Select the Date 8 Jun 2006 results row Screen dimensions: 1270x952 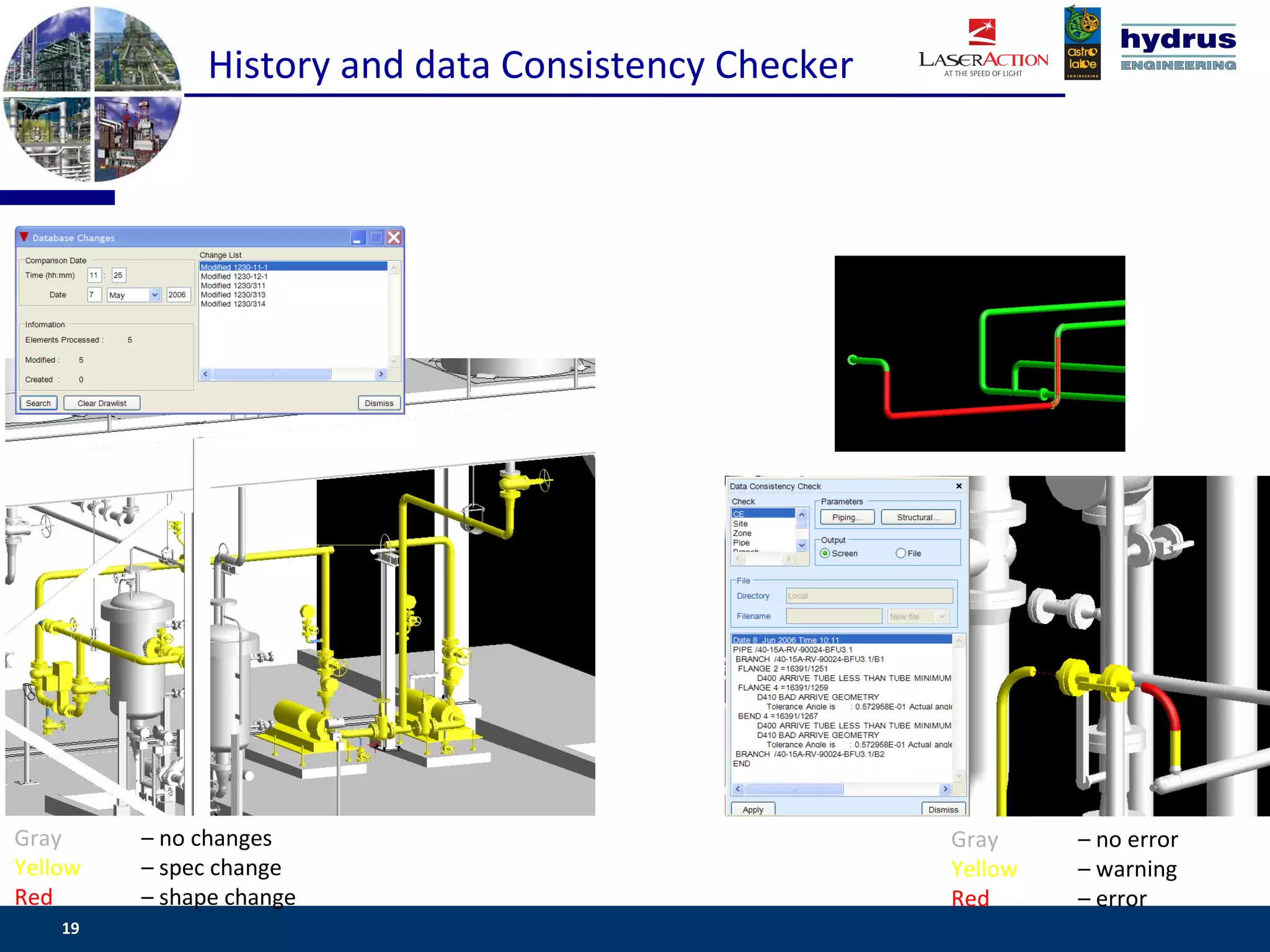click(842, 640)
